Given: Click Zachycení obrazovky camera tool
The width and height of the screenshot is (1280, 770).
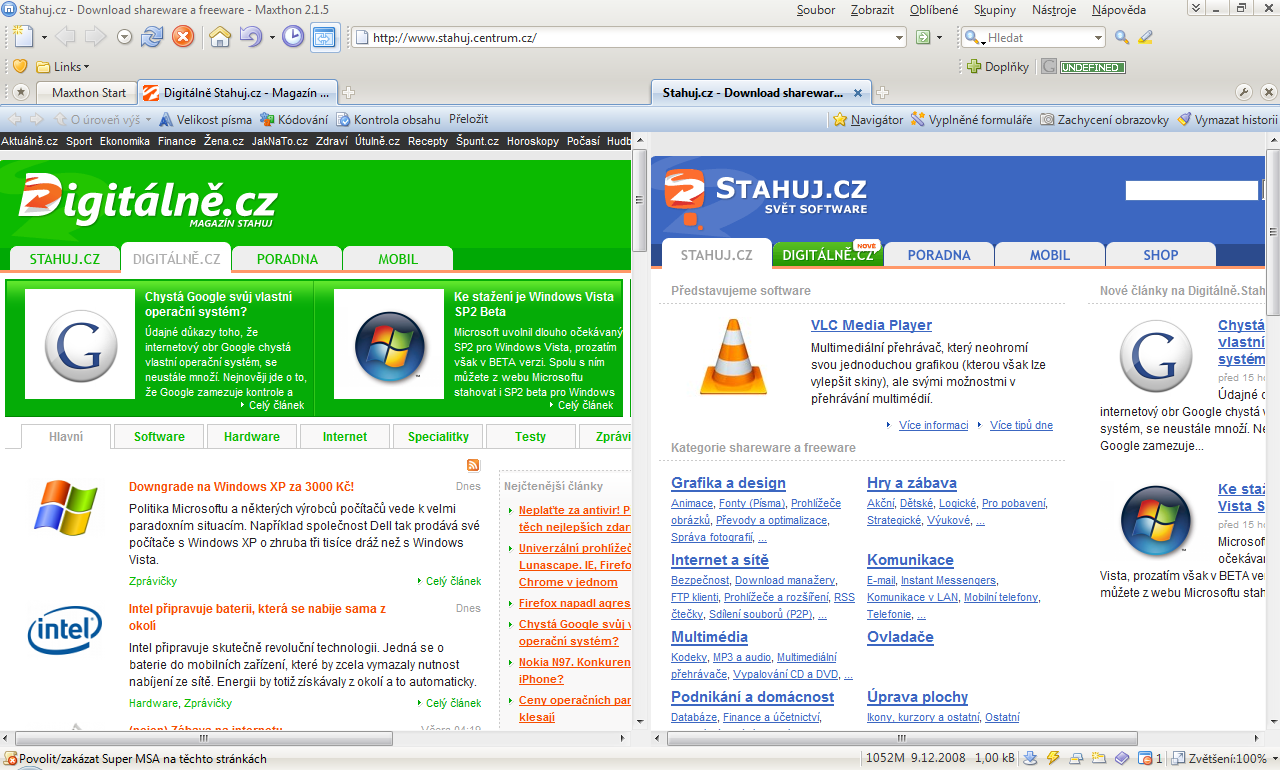Looking at the screenshot, I should click(x=1104, y=119).
